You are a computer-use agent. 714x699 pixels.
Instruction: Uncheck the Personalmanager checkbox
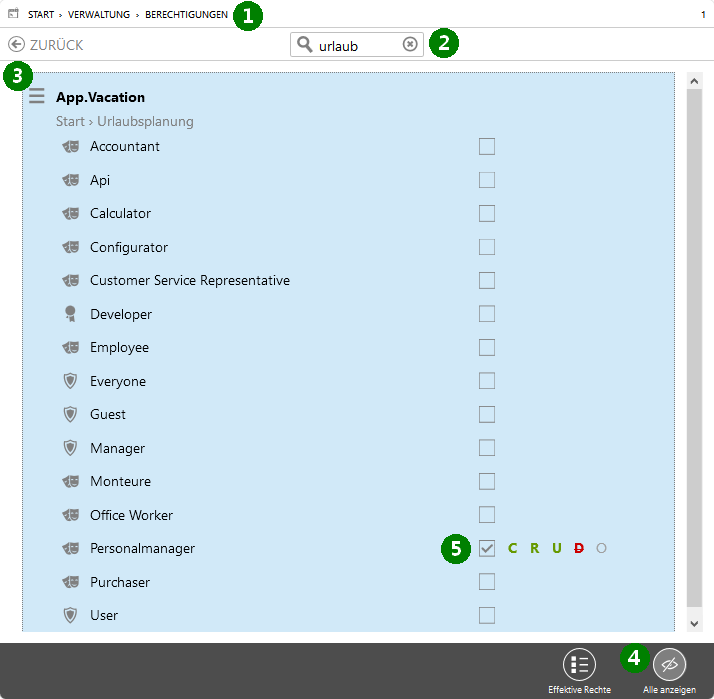[487, 548]
